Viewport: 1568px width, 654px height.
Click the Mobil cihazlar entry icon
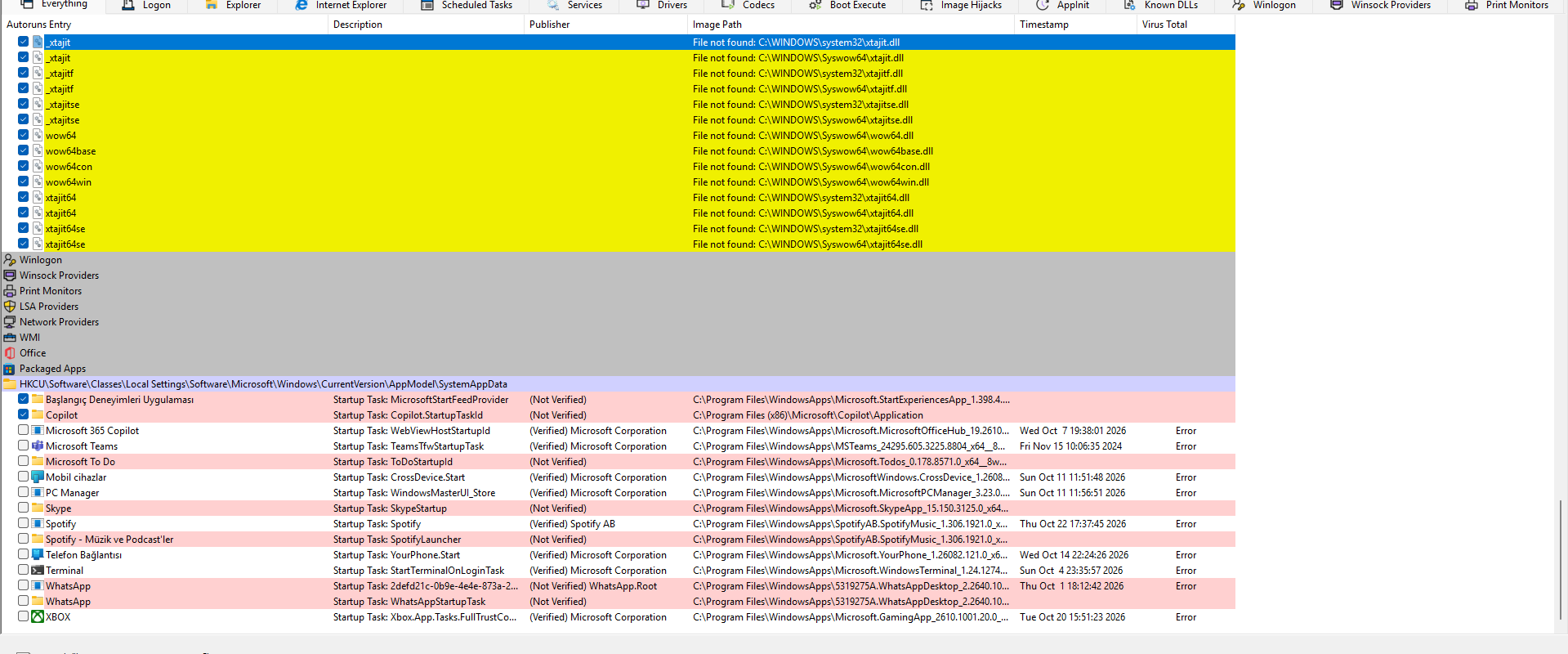[x=38, y=477]
